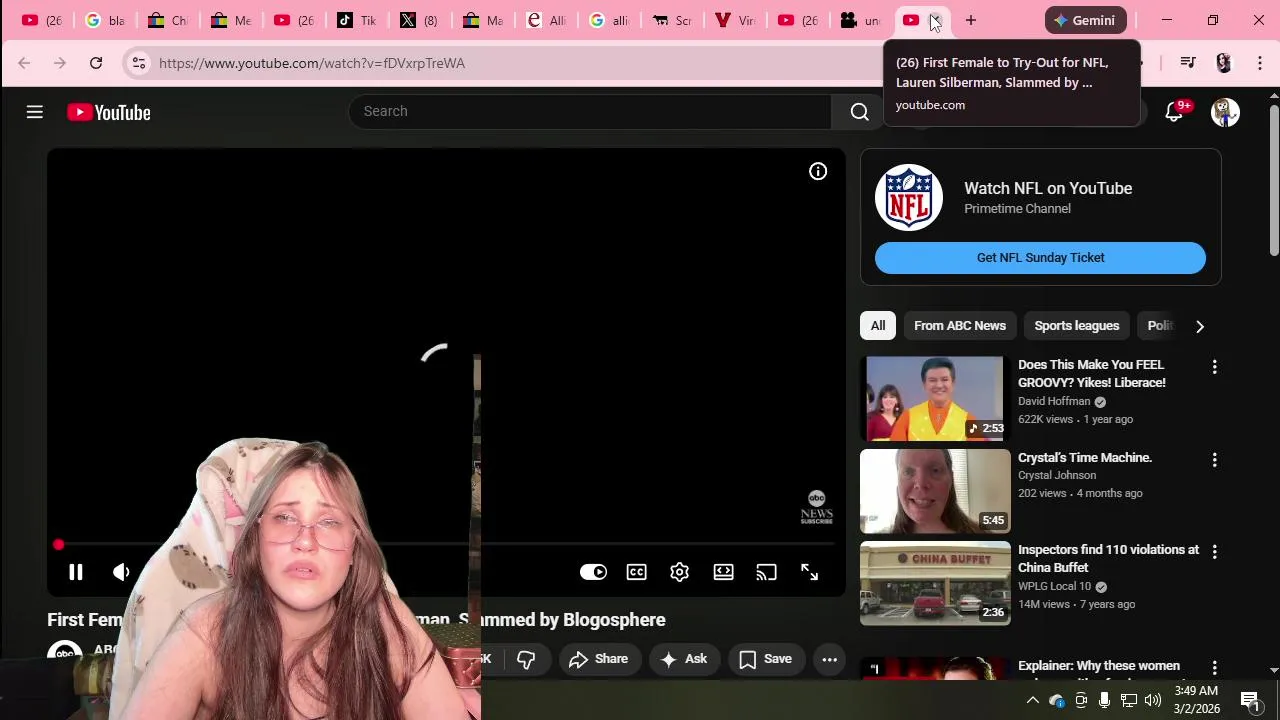This screenshot has width=1280, height=720.
Task: Open more actions under the video
Action: coord(829,659)
